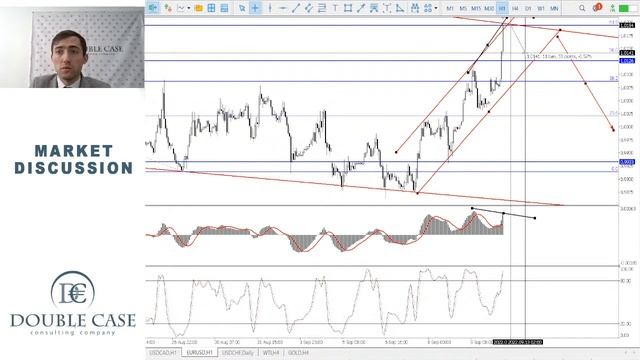The height and width of the screenshot is (360, 640).
Task: Click the shapes grid icon
Action: click(x=428, y=8)
